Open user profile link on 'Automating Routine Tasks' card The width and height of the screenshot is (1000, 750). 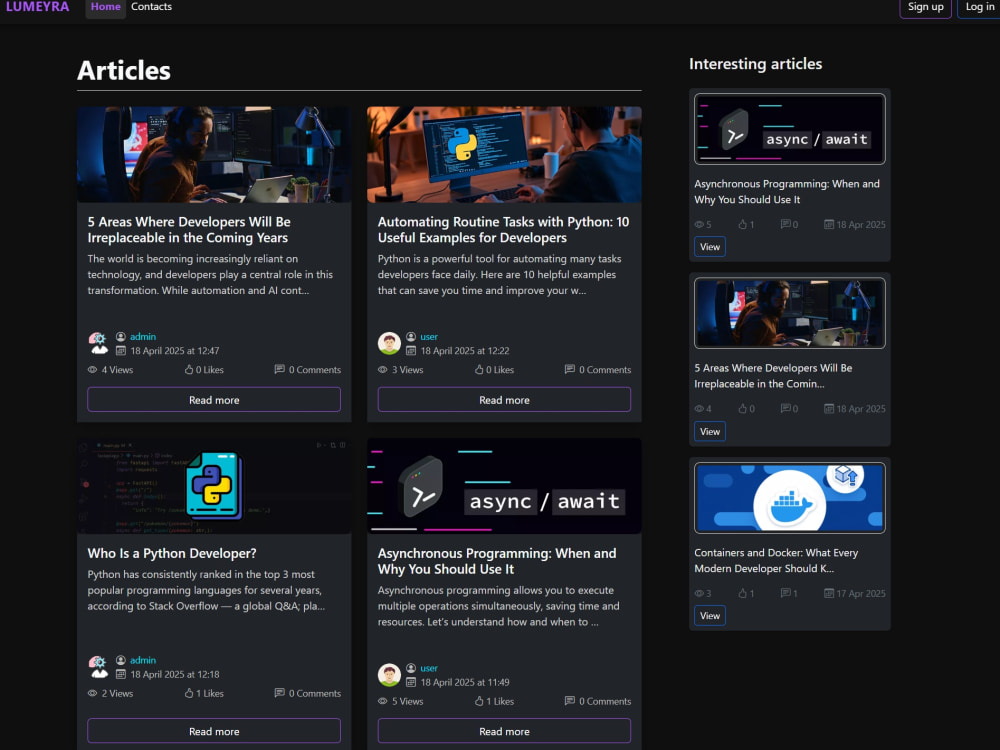click(x=429, y=337)
